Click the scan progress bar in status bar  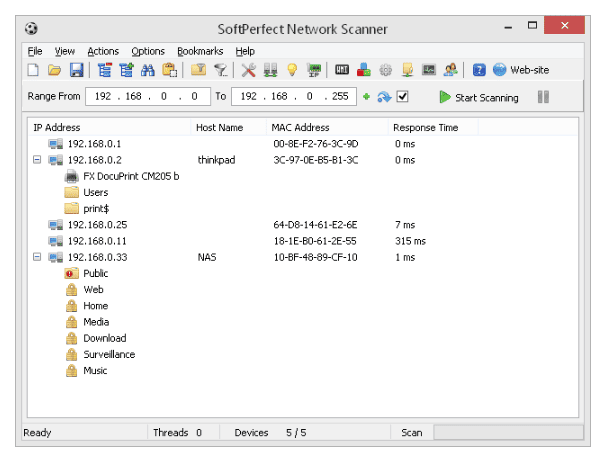coord(508,432)
